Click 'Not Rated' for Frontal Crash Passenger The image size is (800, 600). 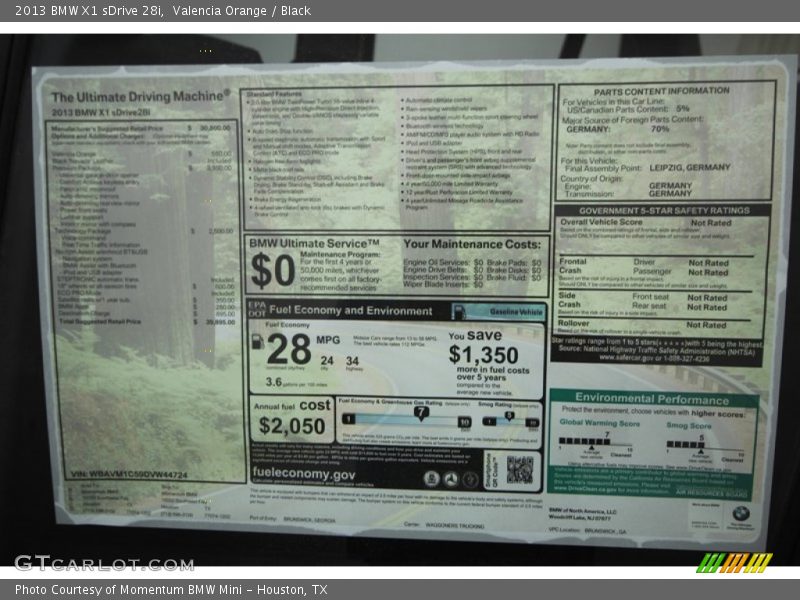pos(708,272)
